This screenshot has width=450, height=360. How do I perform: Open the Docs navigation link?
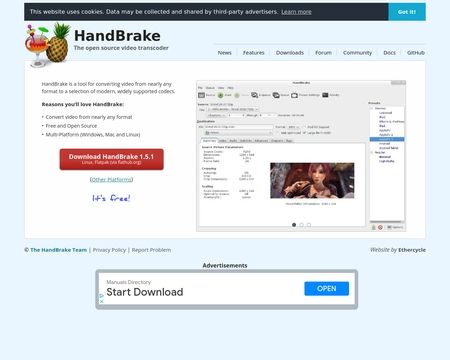click(x=389, y=53)
